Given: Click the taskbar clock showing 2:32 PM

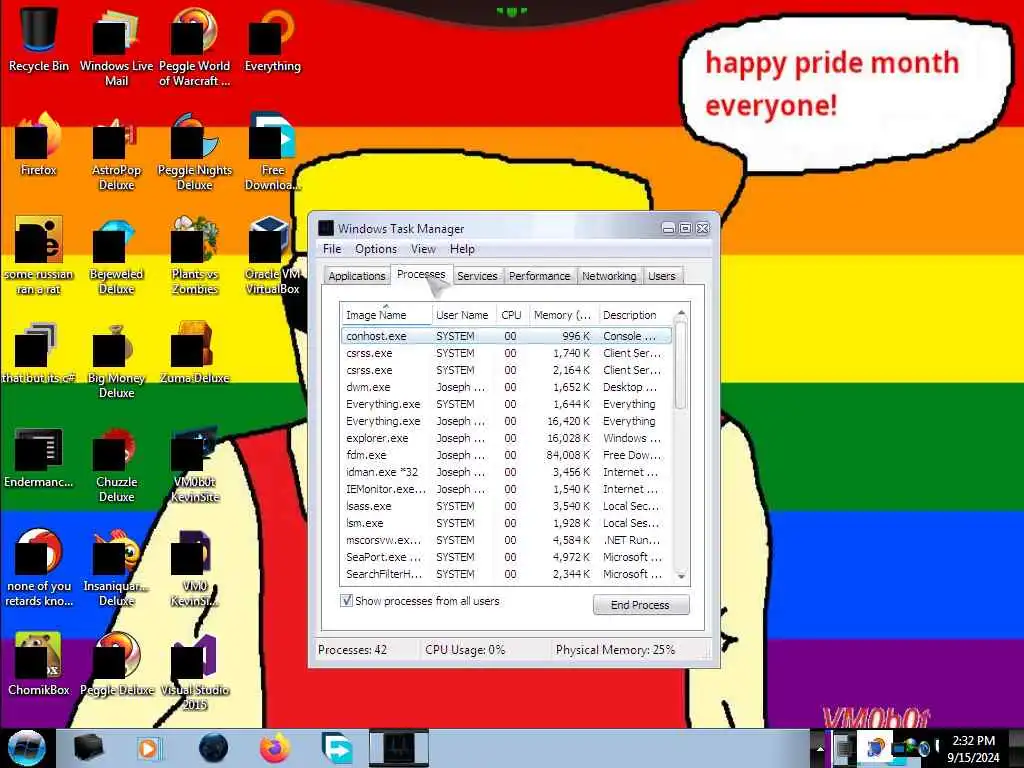Looking at the screenshot, I should [974, 749].
